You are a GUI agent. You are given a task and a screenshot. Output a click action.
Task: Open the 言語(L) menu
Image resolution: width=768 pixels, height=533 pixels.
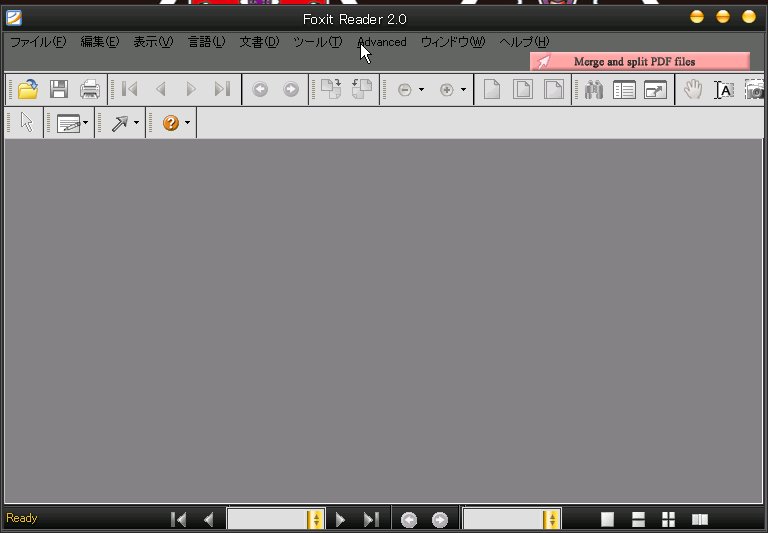pyautogui.click(x=207, y=42)
